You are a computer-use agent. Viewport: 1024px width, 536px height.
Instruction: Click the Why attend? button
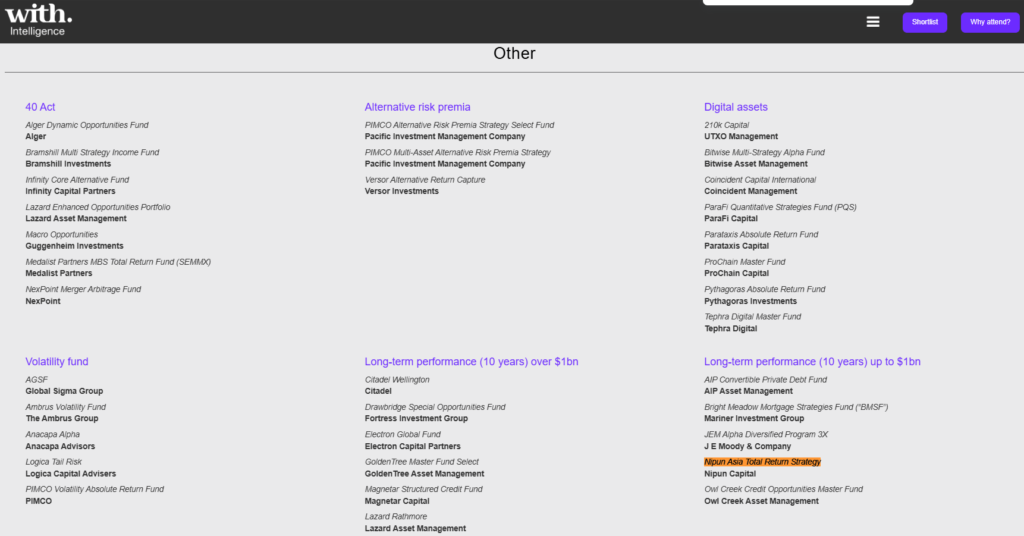(990, 22)
